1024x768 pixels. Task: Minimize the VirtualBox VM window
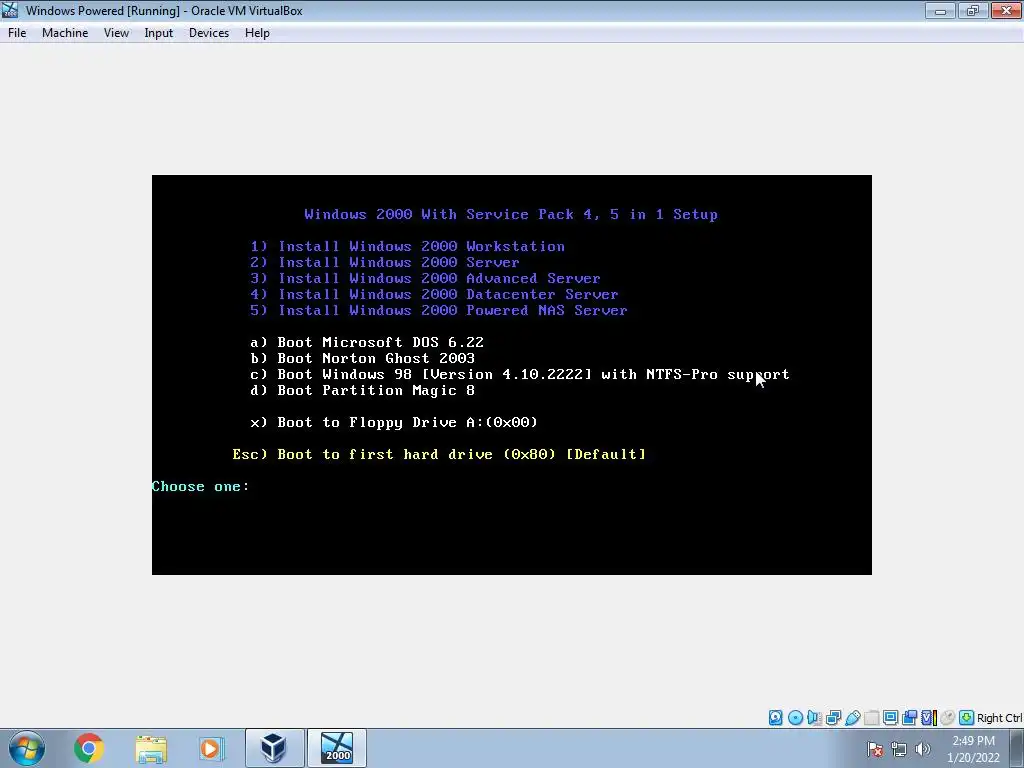tap(940, 10)
